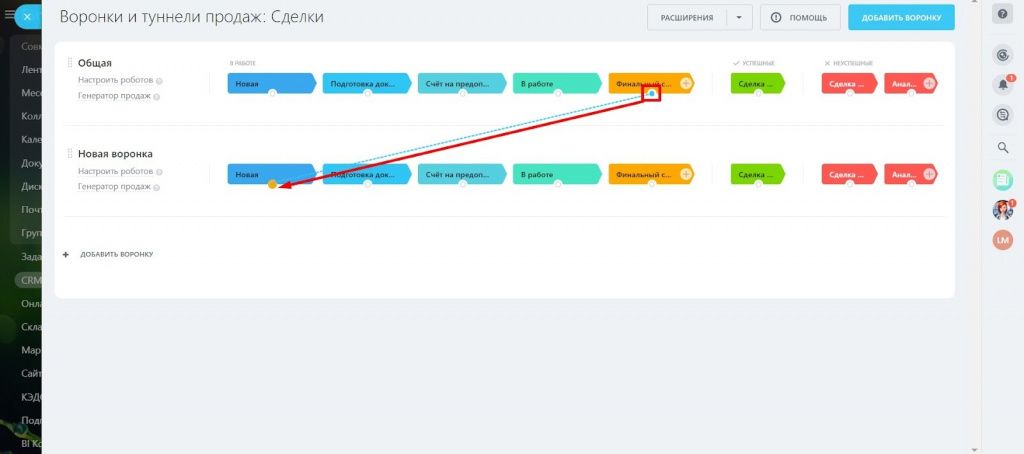Click the Расширения button
The image size is (1024, 454).
tap(686, 18)
